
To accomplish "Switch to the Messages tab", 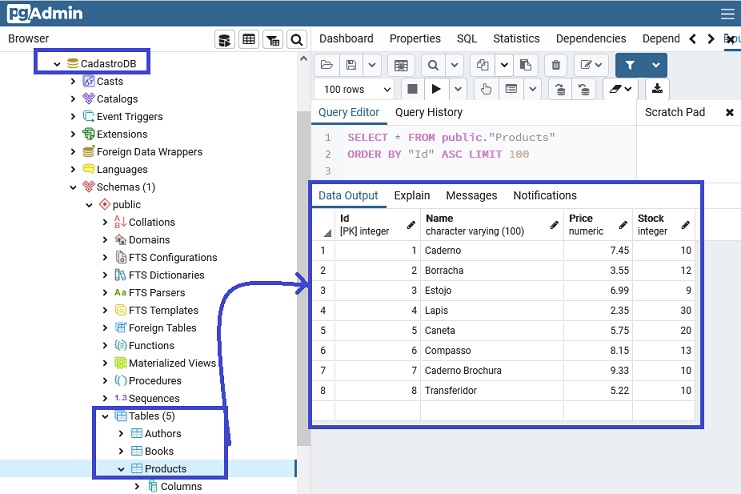I will 471,196.
